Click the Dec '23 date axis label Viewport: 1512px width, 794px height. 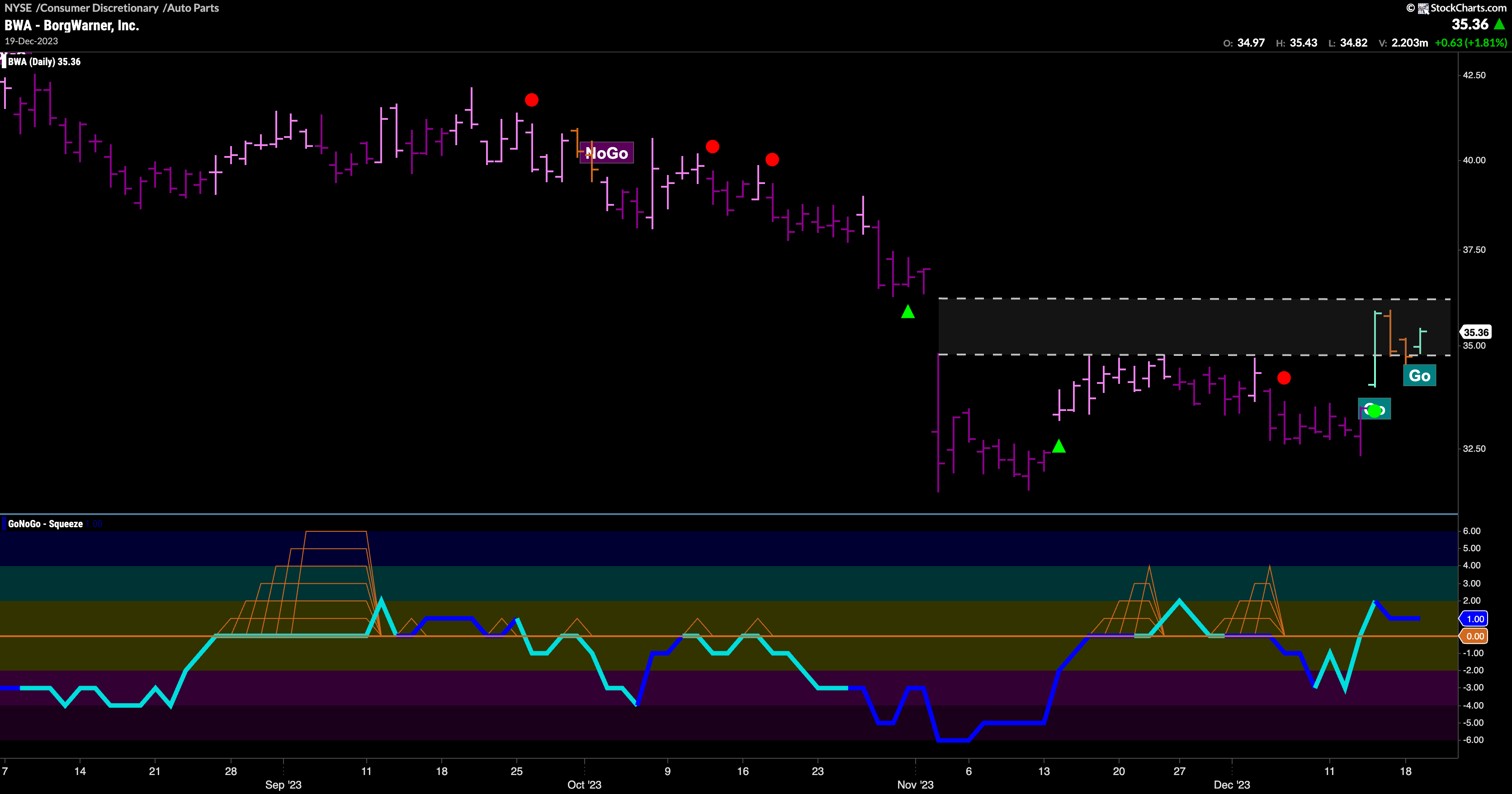pyautogui.click(x=1232, y=785)
